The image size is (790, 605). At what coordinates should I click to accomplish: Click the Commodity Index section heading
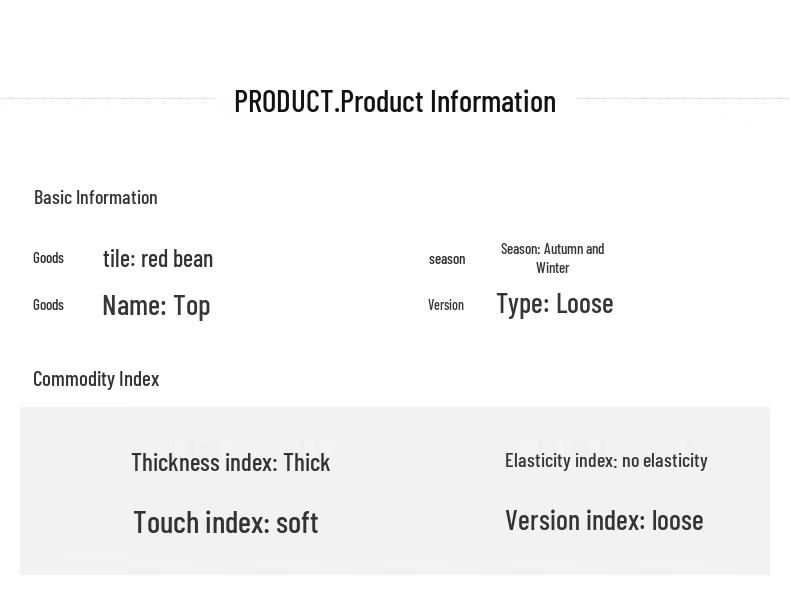tap(96, 378)
